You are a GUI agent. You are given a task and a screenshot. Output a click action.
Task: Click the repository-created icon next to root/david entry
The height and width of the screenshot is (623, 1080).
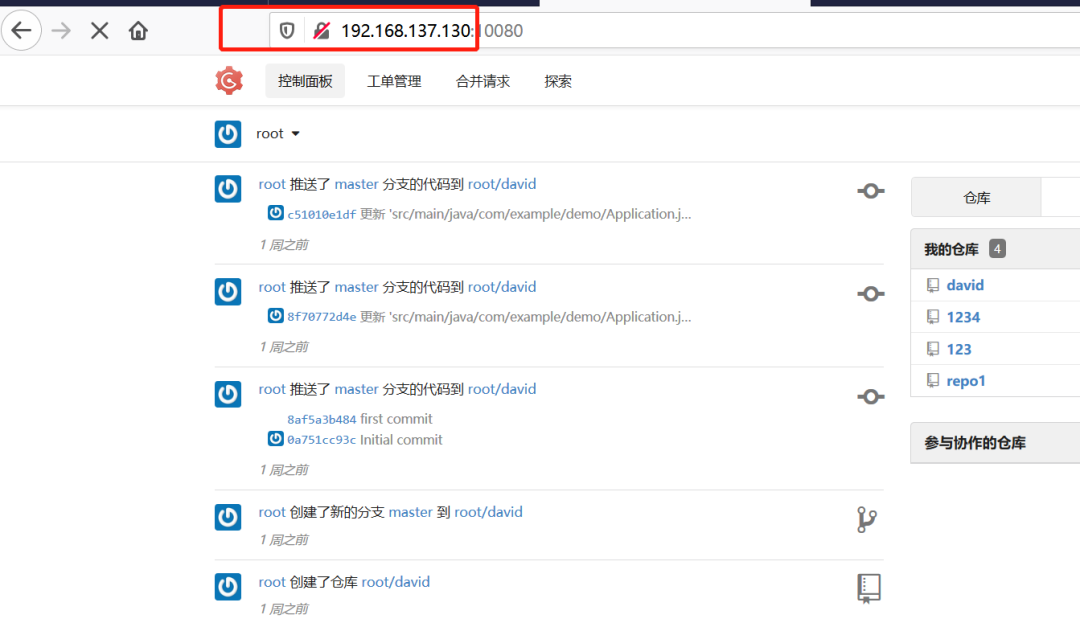(x=868, y=588)
